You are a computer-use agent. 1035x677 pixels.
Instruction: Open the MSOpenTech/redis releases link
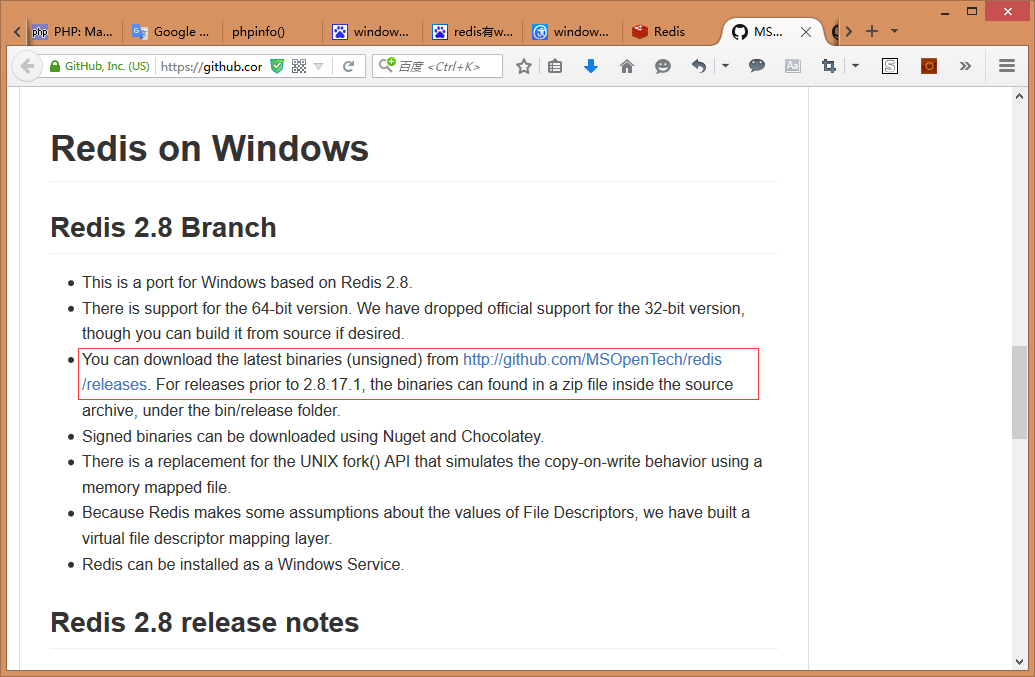[x=592, y=360]
